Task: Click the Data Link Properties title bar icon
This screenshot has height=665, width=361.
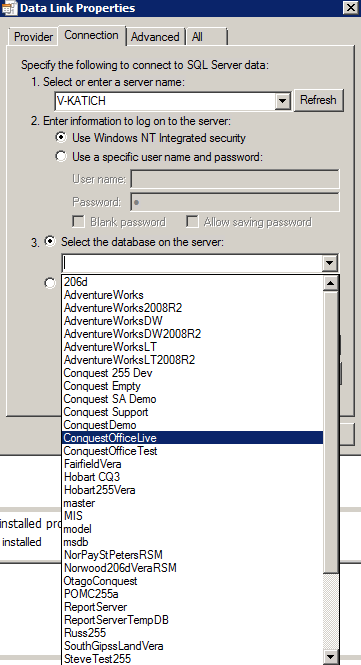Action: (9, 8)
